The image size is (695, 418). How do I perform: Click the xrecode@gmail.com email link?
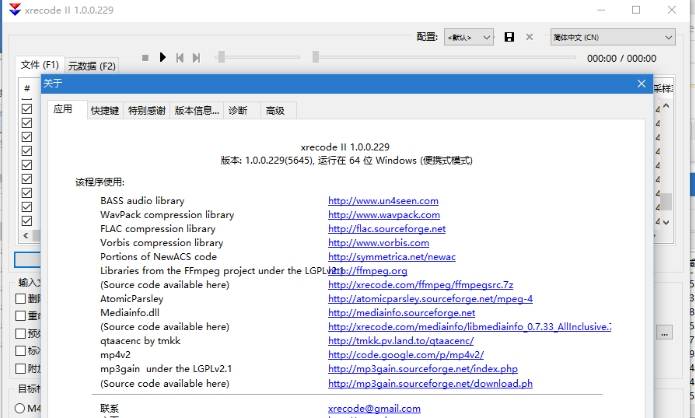[x=374, y=409]
